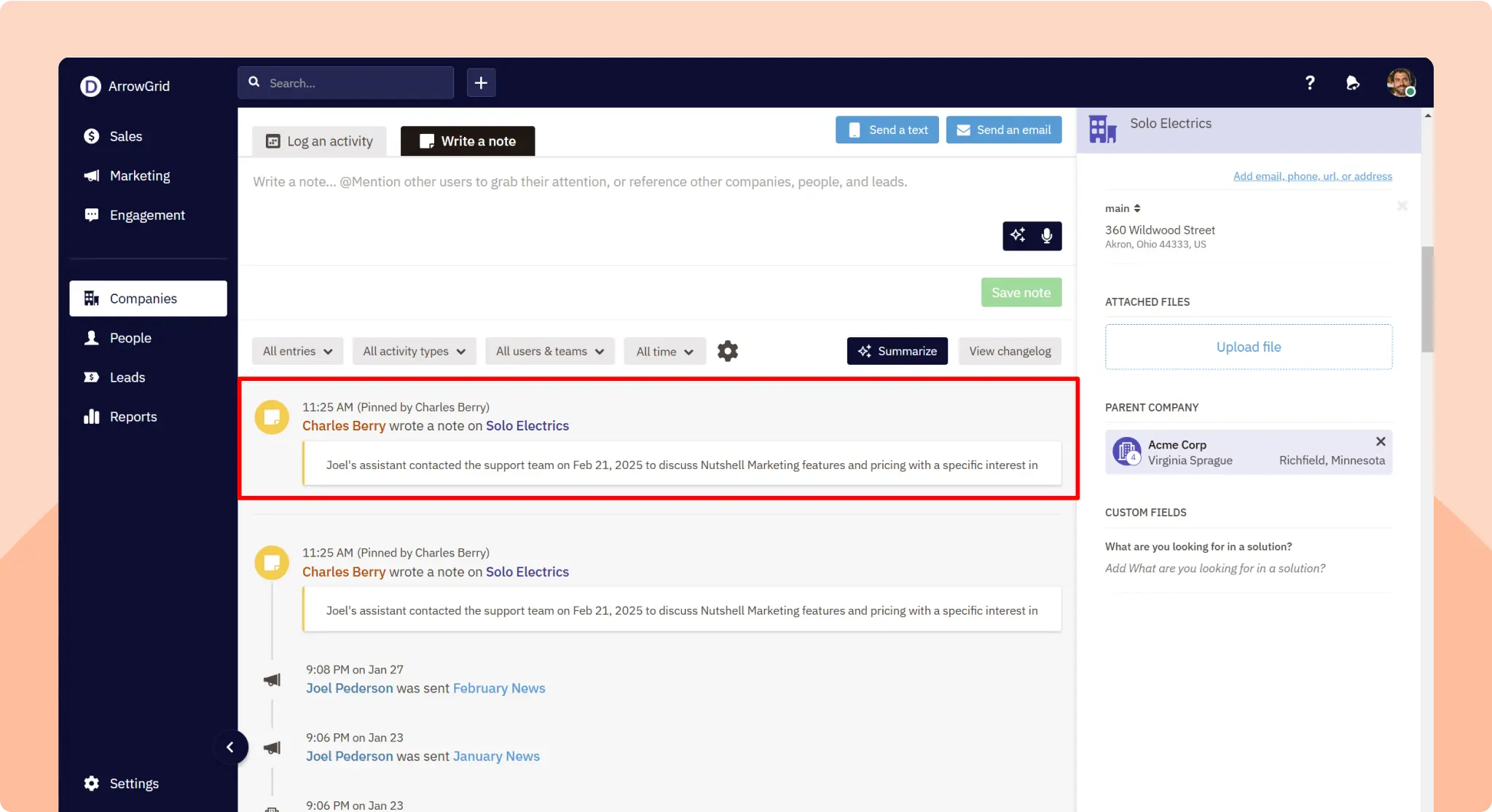Collapse the sidebar with the chevron arrow

click(231, 747)
